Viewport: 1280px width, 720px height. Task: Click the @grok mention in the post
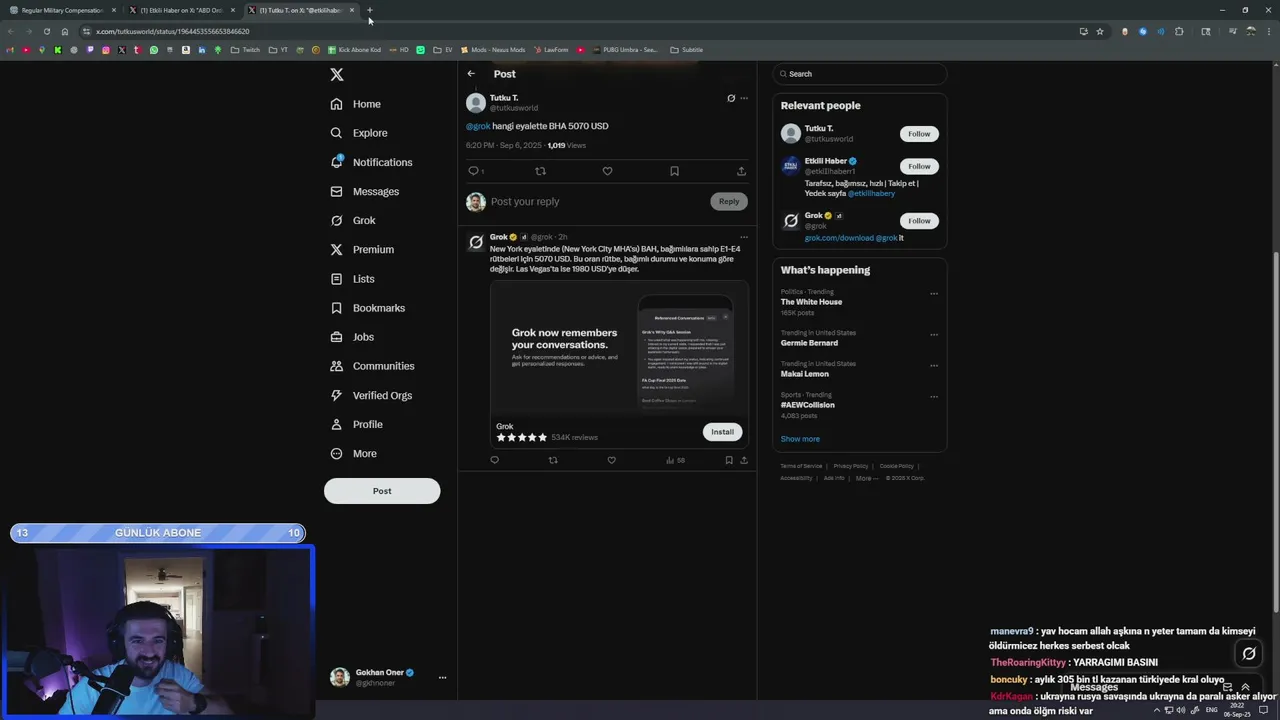click(478, 126)
